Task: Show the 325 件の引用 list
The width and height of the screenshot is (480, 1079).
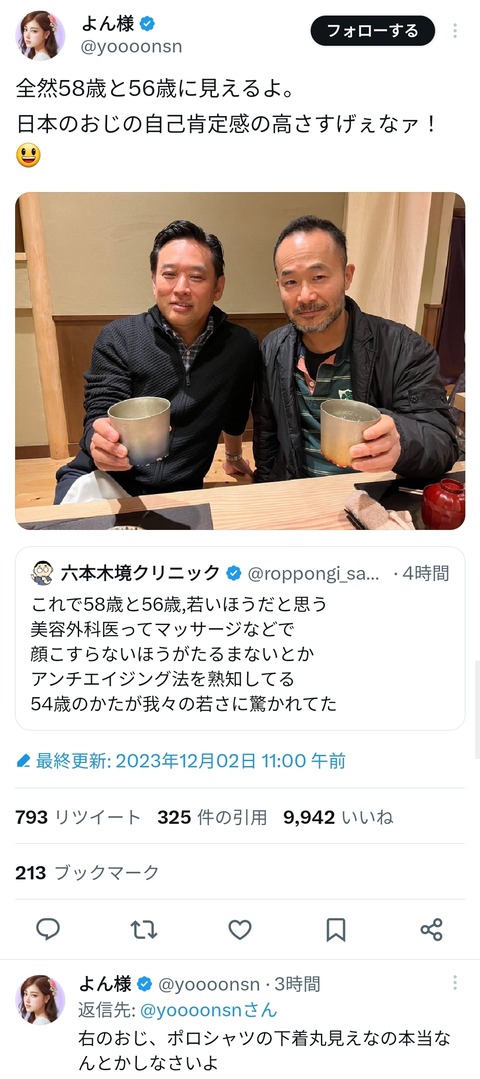Action: 212,818
